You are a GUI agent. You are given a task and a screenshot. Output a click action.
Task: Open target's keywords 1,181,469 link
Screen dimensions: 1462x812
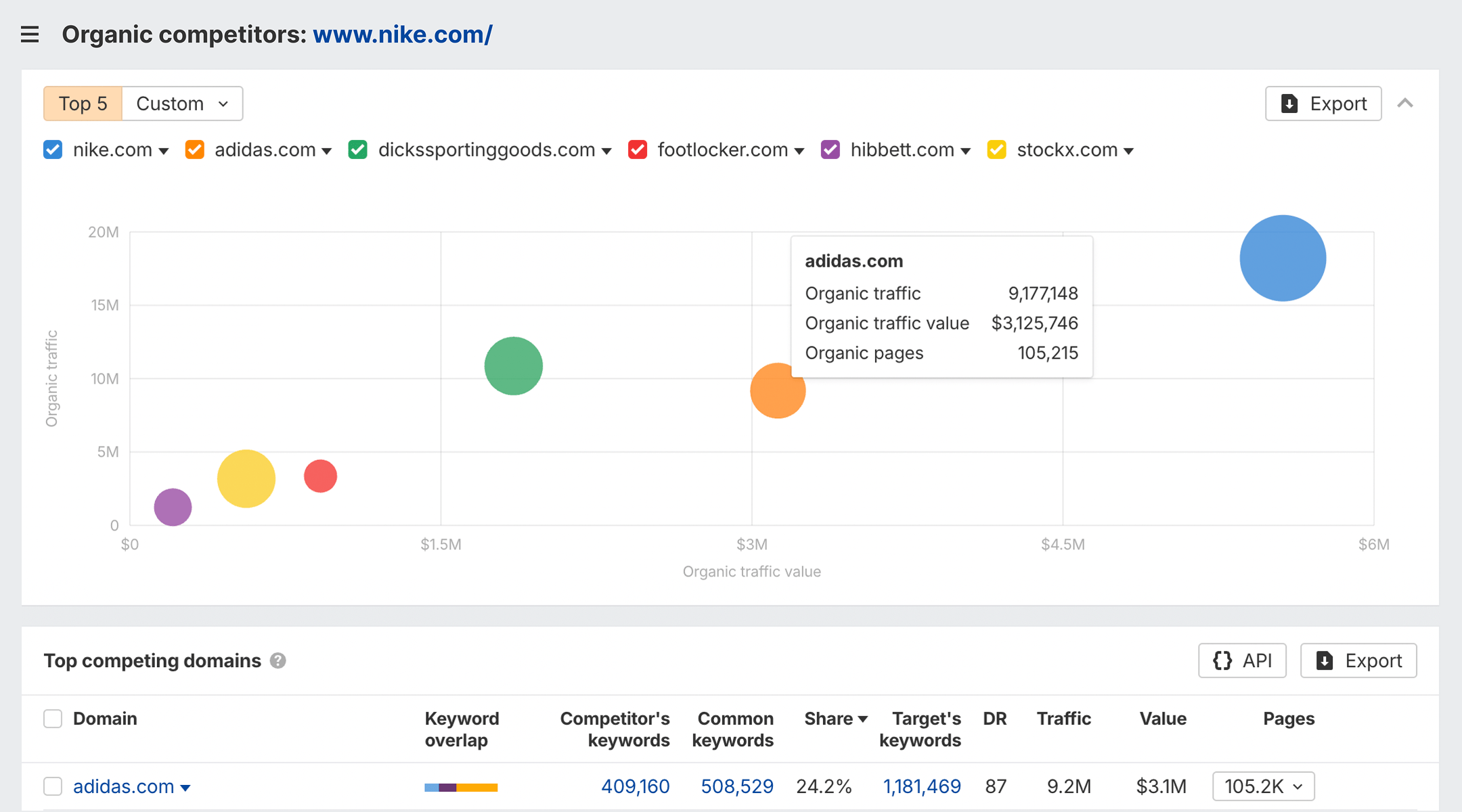point(922,786)
